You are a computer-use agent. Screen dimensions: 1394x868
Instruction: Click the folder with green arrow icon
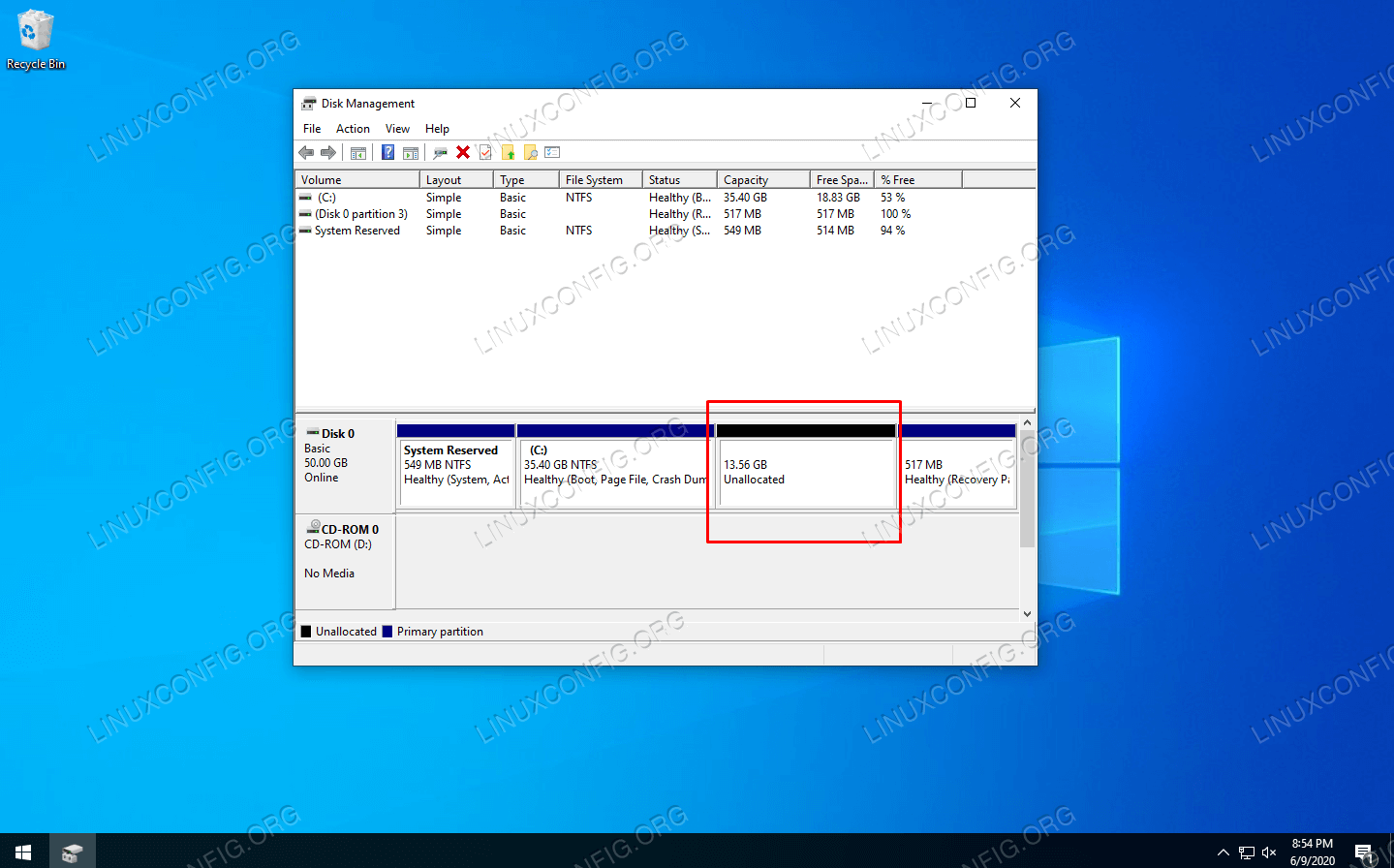coord(508,152)
